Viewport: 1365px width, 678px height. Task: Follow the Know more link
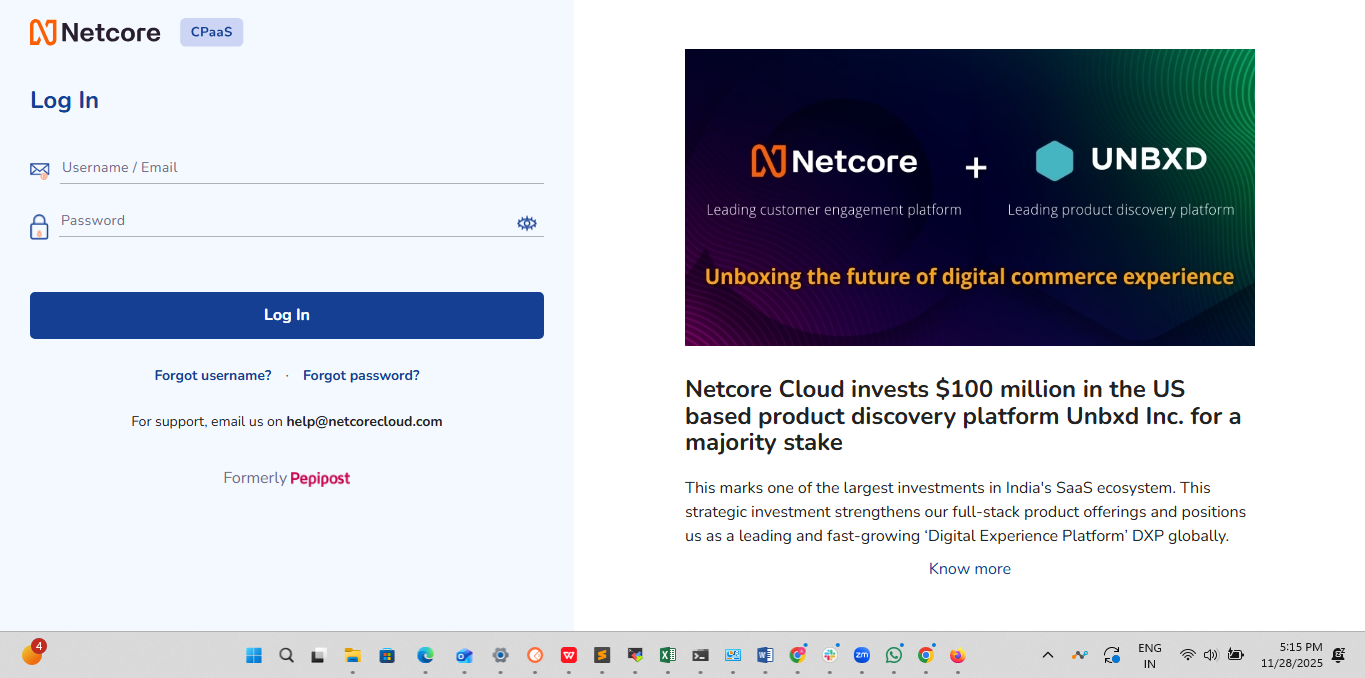(970, 569)
